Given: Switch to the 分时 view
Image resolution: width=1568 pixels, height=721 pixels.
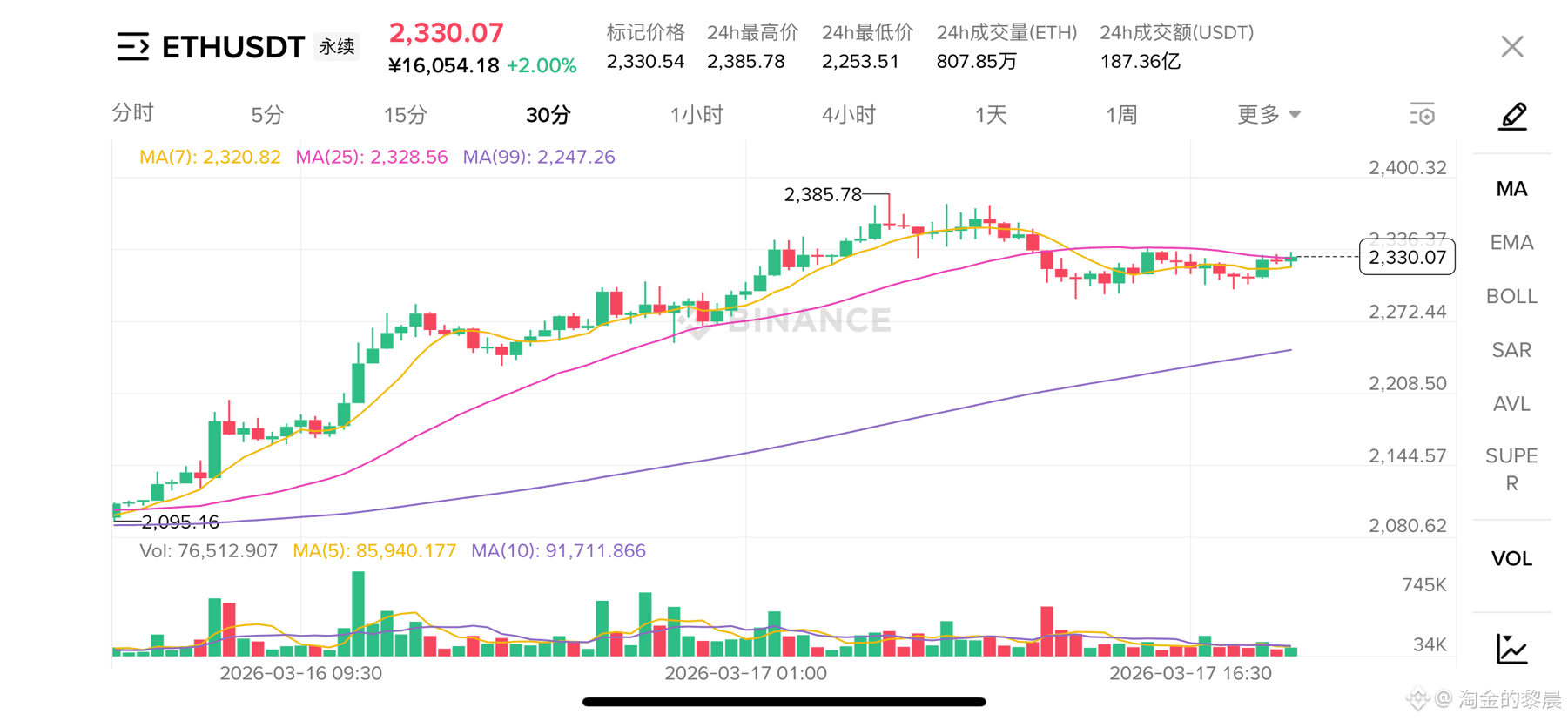Looking at the screenshot, I should tap(132, 113).
